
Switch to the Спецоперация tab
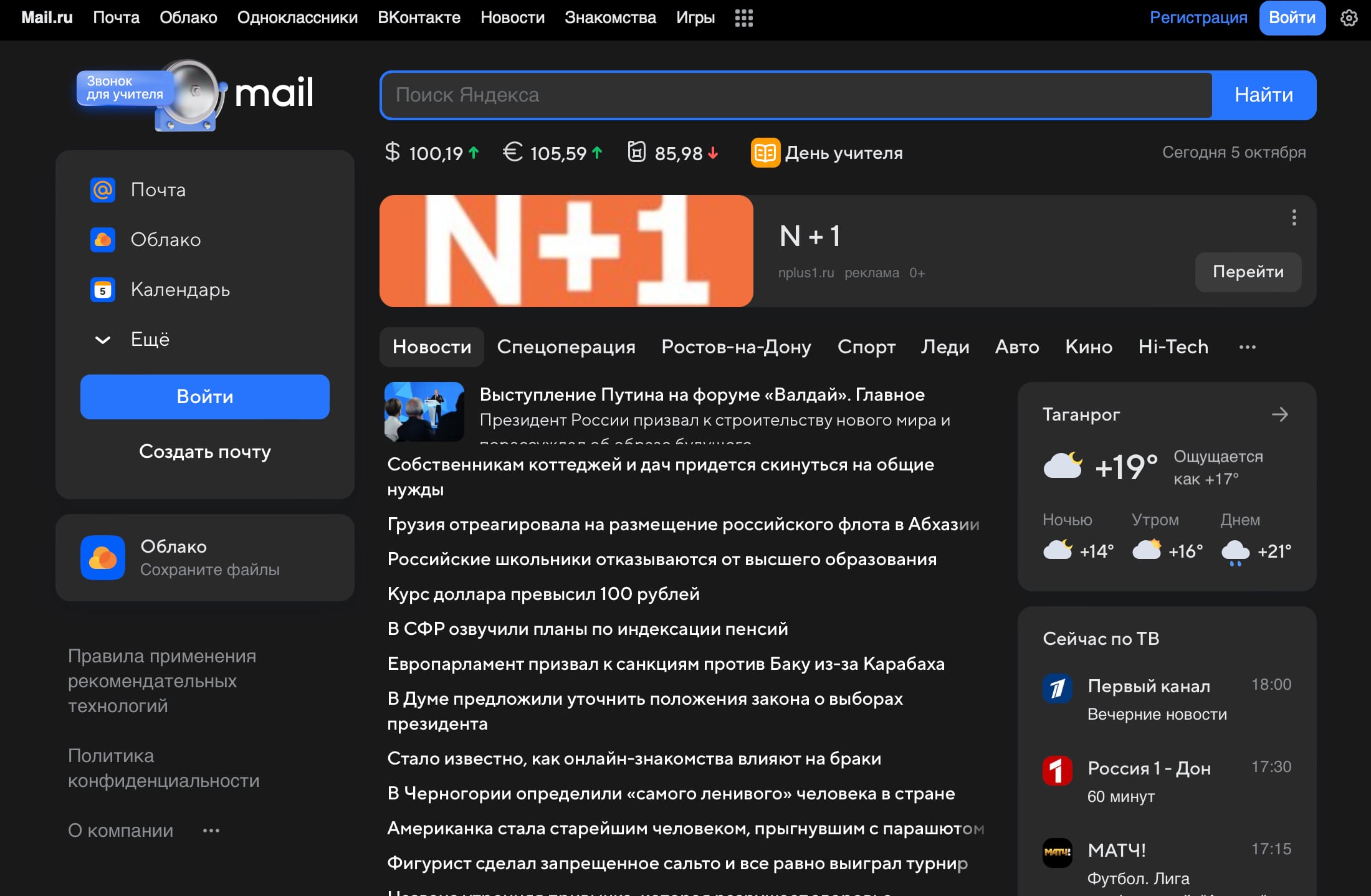pos(566,347)
